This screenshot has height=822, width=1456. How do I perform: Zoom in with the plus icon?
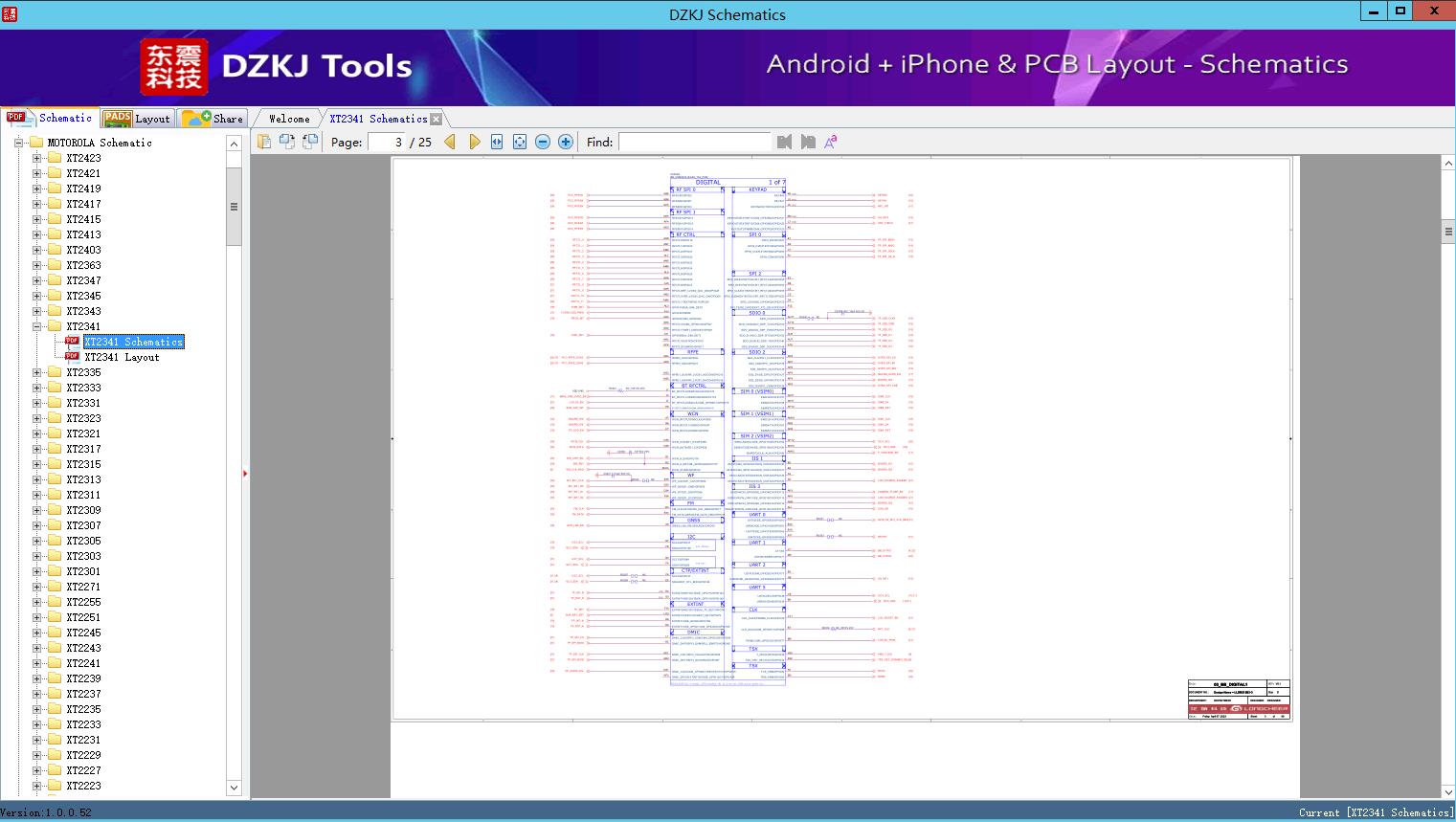click(566, 142)
